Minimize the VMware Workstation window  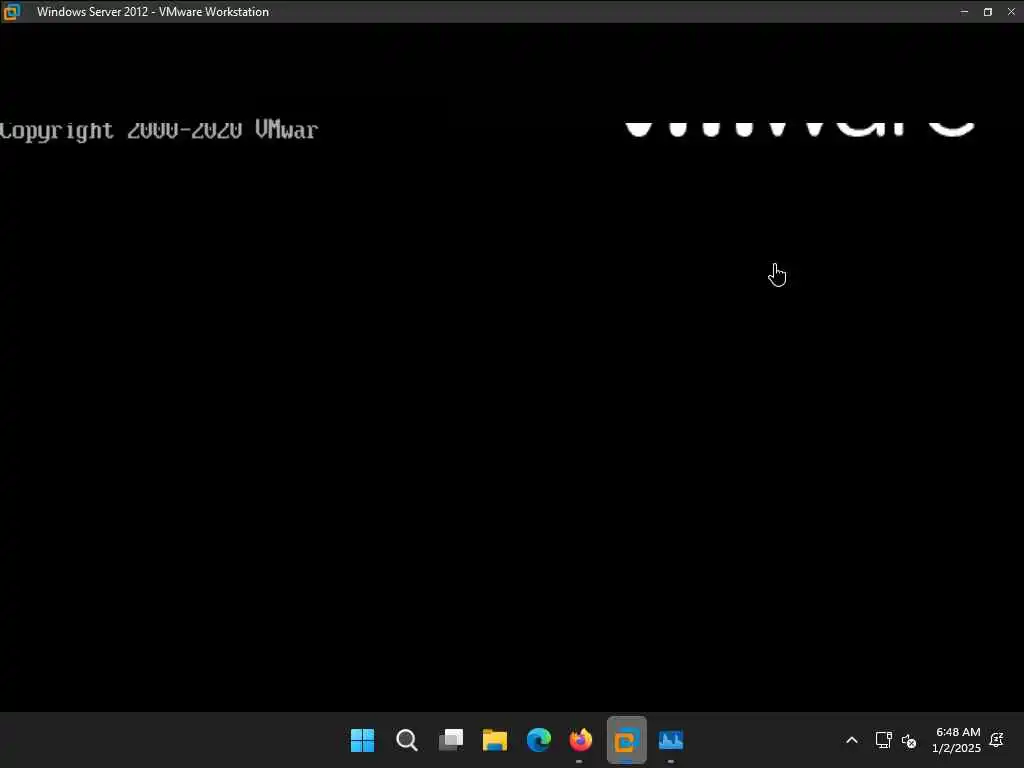(x=964, y=11)
